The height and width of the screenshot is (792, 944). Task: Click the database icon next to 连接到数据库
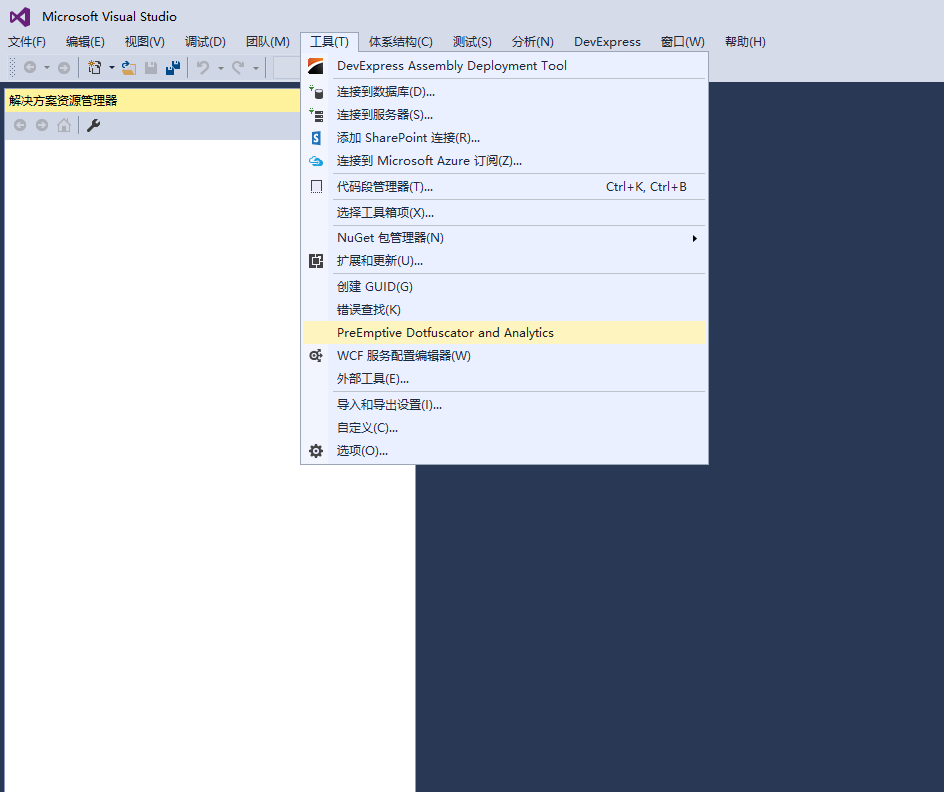click(315, 91)
